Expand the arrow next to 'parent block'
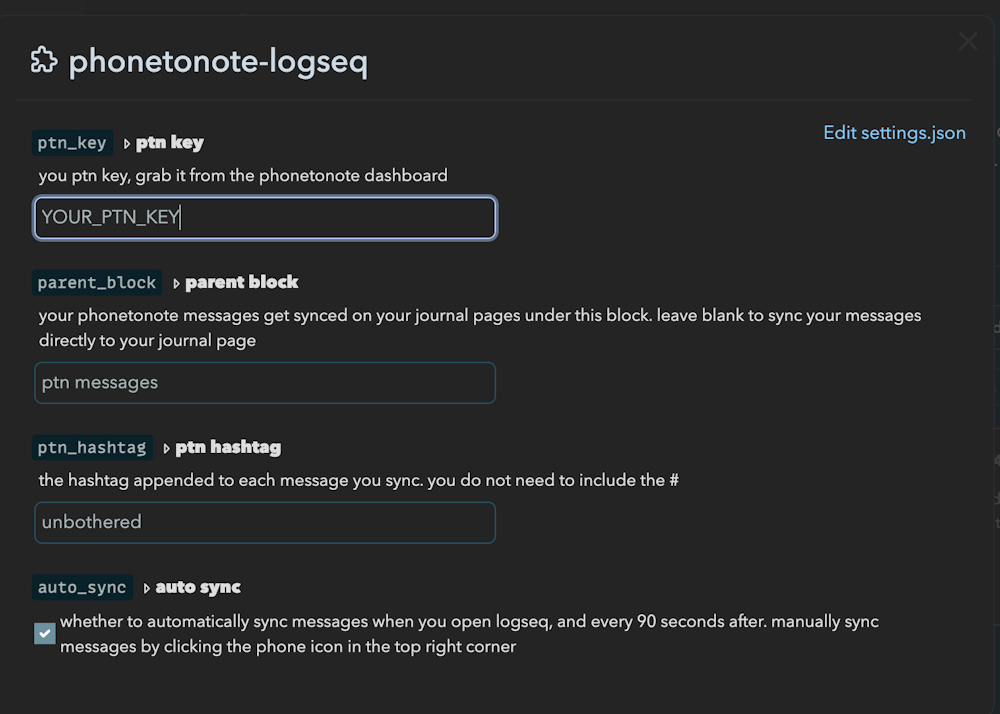Viewport: 1000px width, 714px height. (x=176, y=284)
